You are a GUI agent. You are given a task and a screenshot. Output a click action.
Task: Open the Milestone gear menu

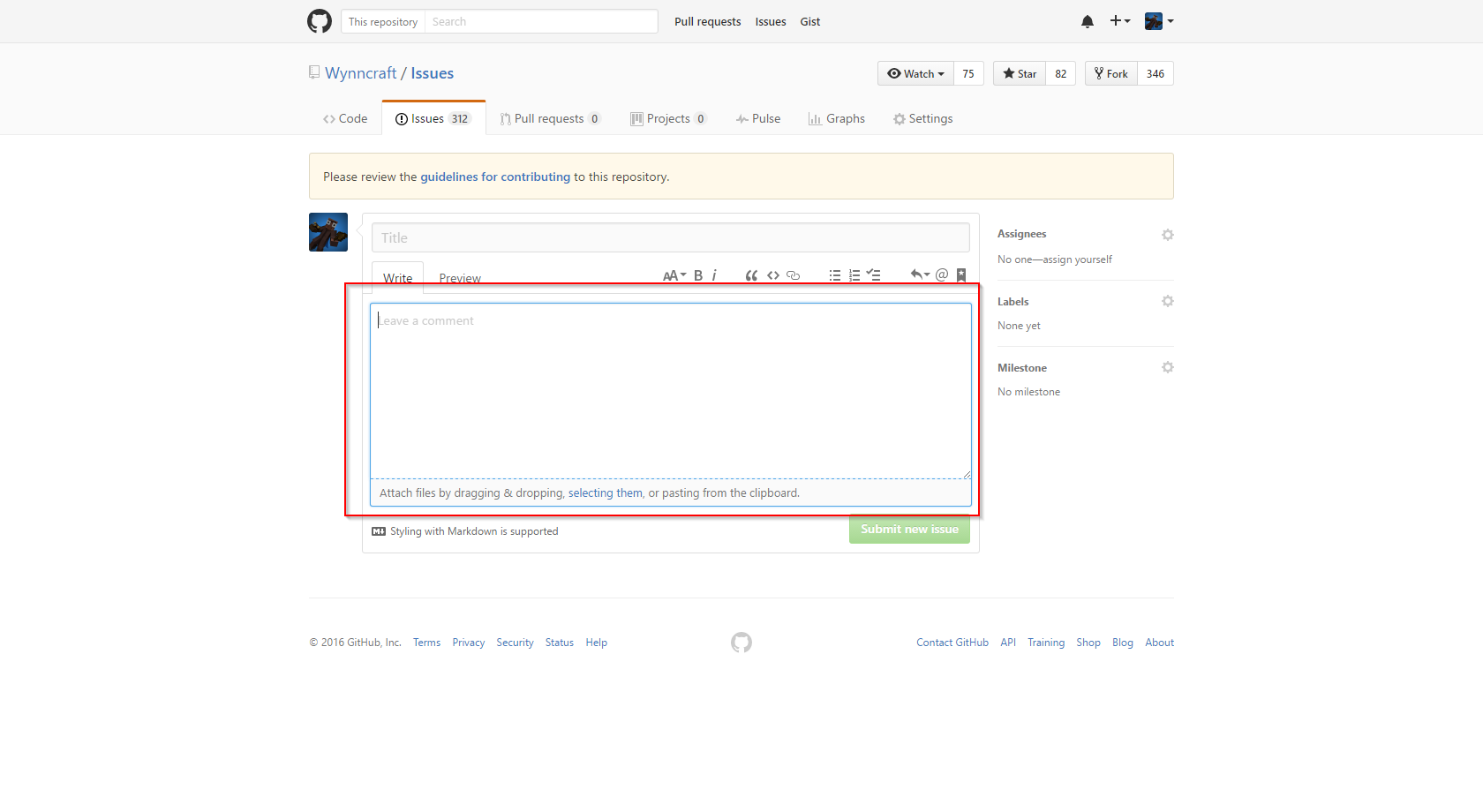point(1167,367)
